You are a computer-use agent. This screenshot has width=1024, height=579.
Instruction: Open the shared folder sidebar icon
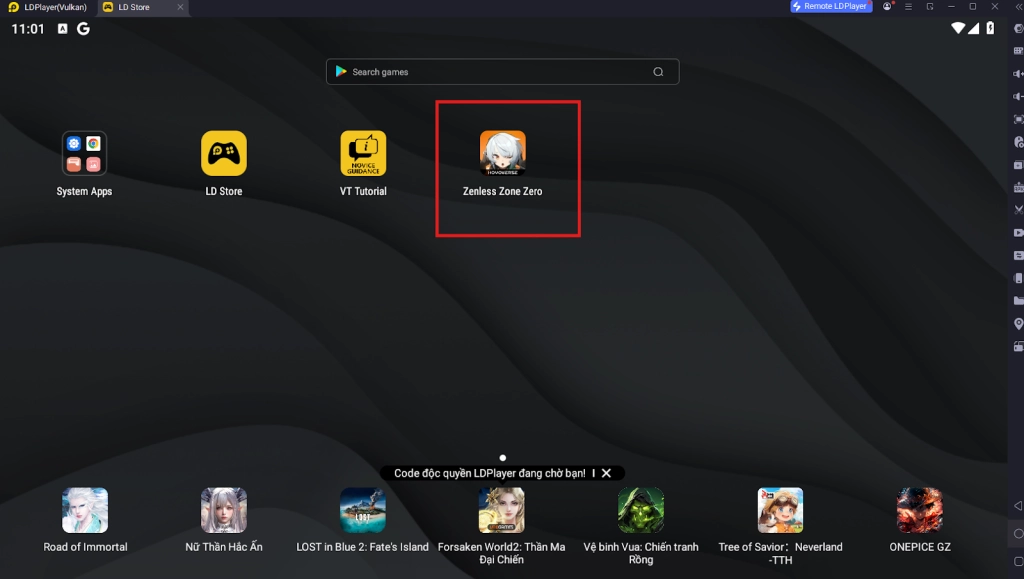tap(1018, 300)
